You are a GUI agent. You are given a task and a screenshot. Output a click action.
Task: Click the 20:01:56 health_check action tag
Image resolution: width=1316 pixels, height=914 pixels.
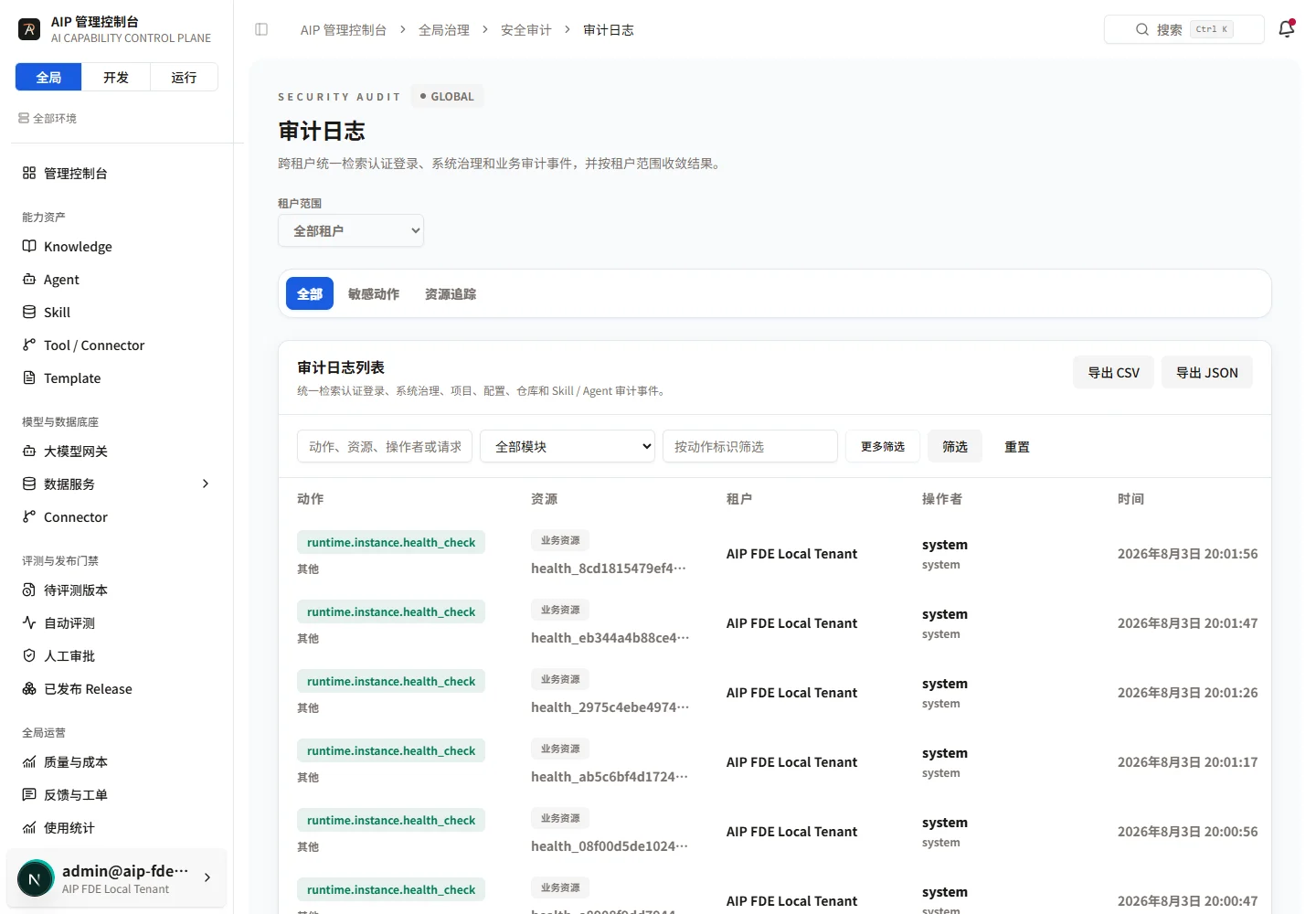point(391,542)
